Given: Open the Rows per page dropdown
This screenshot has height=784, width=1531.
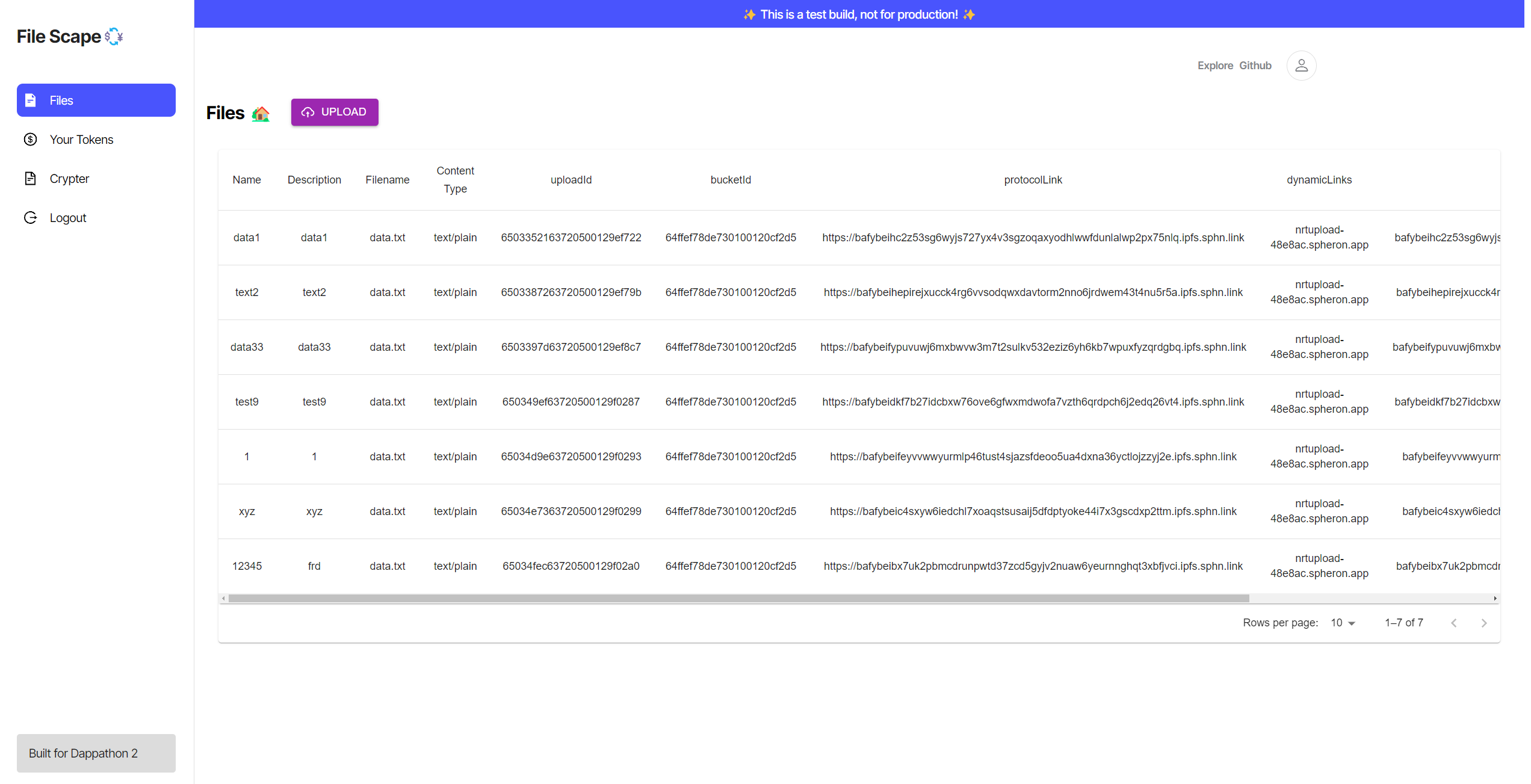Looking at the screenshot, I should point(1343,623).
